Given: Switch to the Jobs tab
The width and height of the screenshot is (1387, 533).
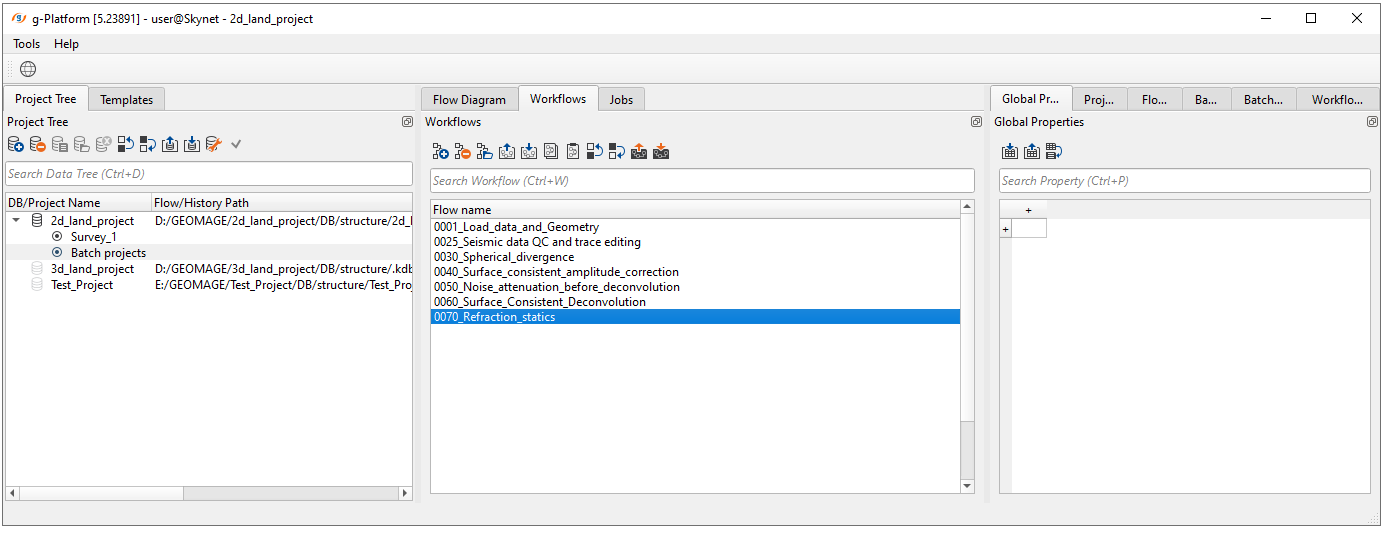Looking at the screenshot, I should pos(621,99).
